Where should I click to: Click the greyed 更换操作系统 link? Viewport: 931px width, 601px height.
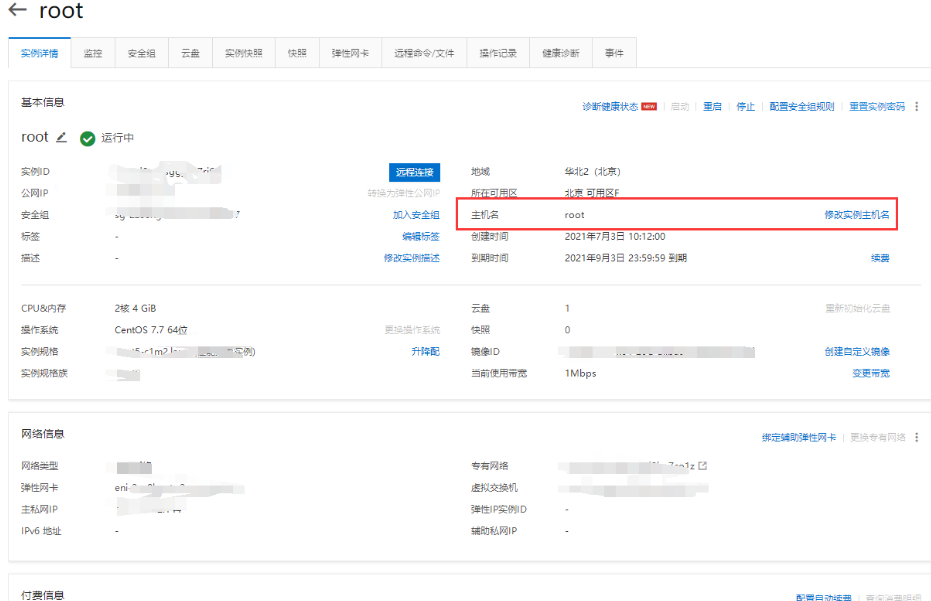[412, 330]
